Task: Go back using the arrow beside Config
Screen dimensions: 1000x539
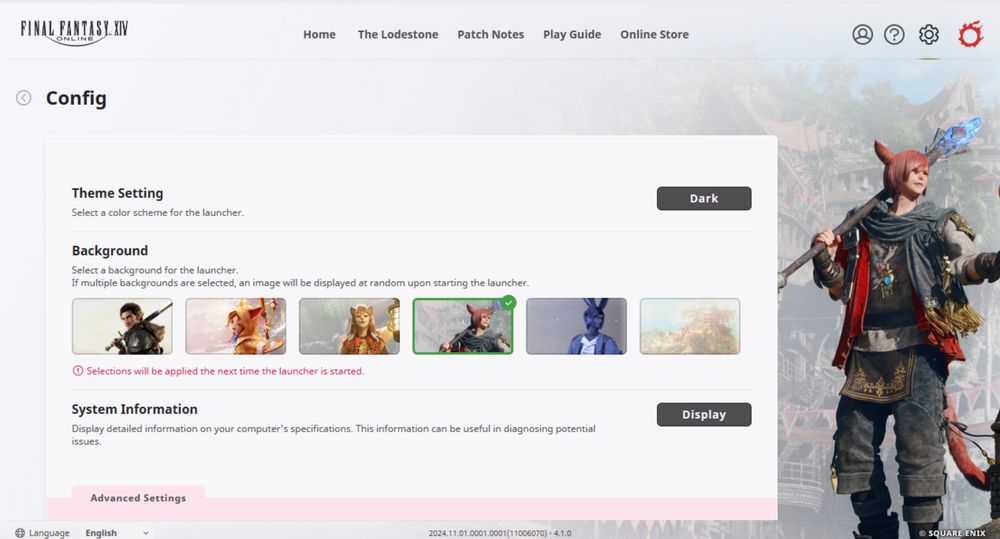Action: click(x=24, y=98)
